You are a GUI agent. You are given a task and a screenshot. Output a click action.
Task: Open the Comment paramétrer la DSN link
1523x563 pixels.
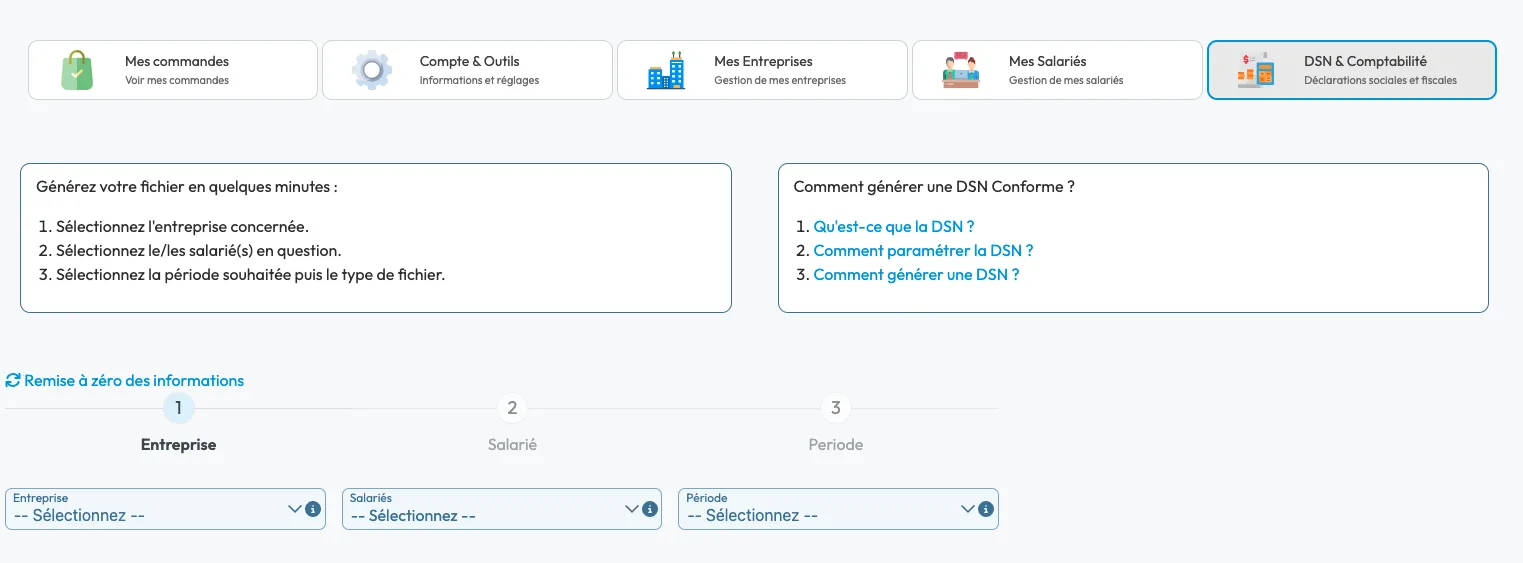pyautogui.click(x=923, y=251)
